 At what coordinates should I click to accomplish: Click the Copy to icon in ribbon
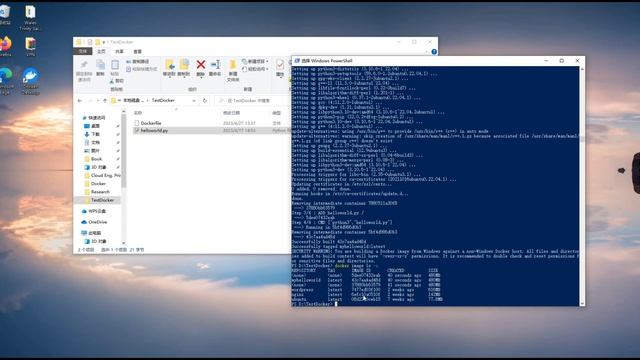(x=184, y=65)
